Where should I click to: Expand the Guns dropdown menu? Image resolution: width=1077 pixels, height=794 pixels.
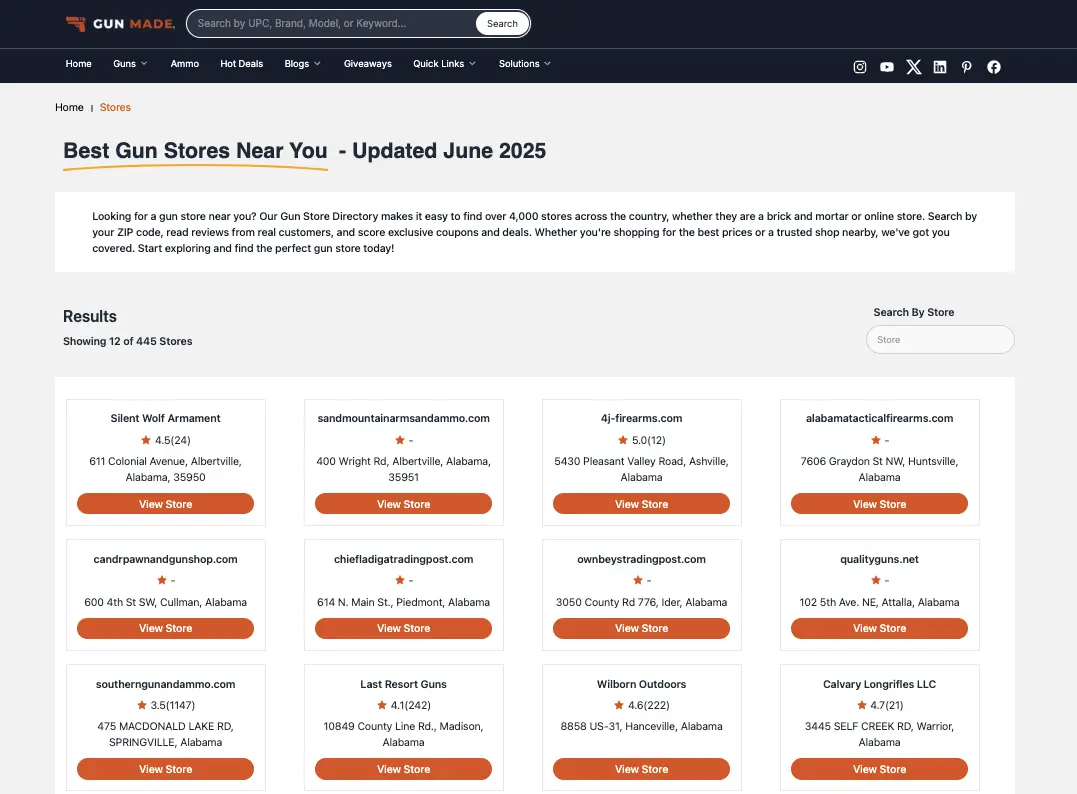tap(130, 64)
